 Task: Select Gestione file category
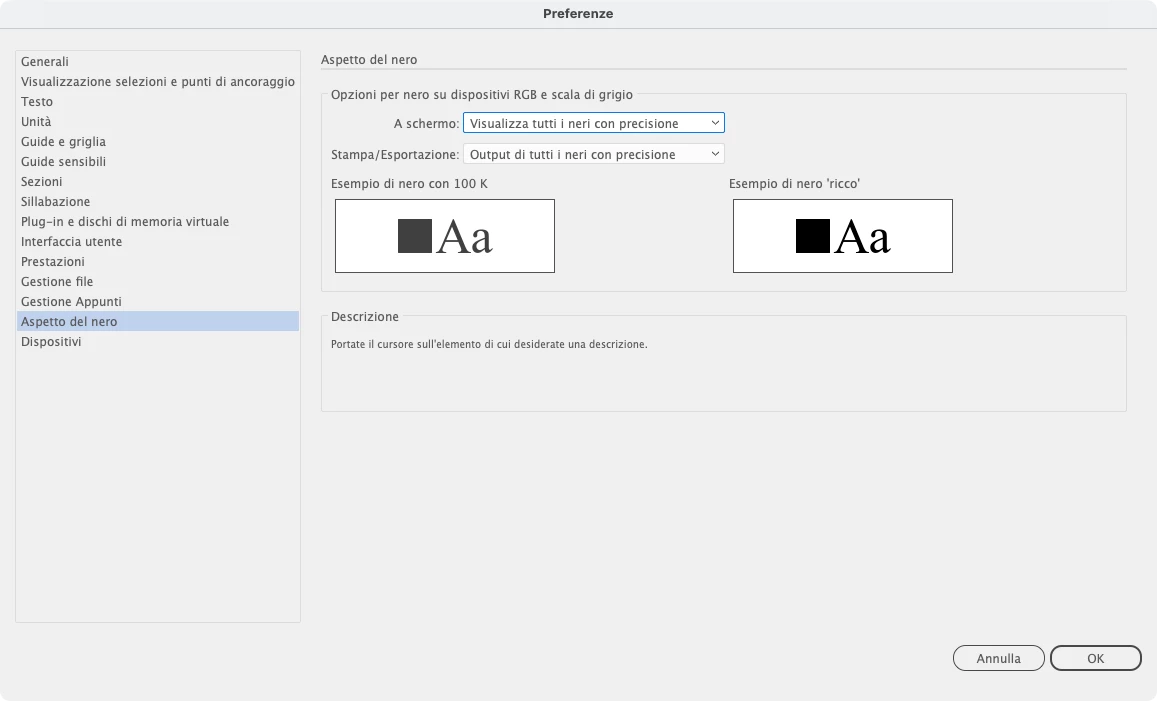point(157,281)
